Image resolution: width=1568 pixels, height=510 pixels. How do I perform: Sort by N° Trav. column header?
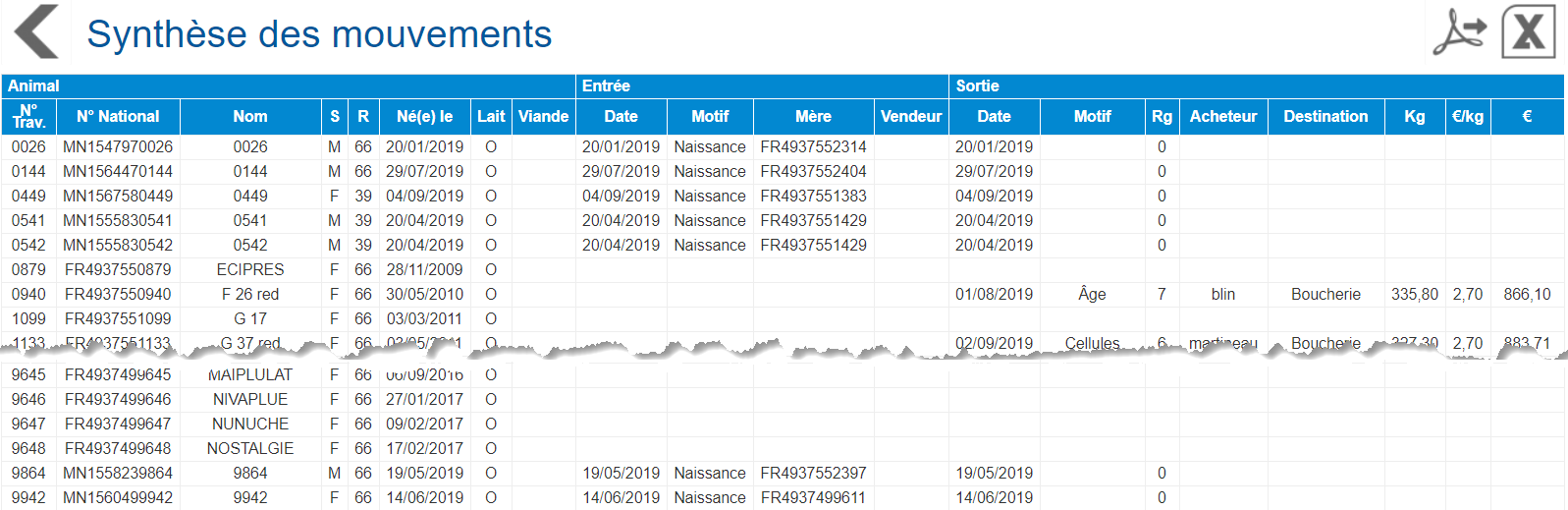coord(28,116)
